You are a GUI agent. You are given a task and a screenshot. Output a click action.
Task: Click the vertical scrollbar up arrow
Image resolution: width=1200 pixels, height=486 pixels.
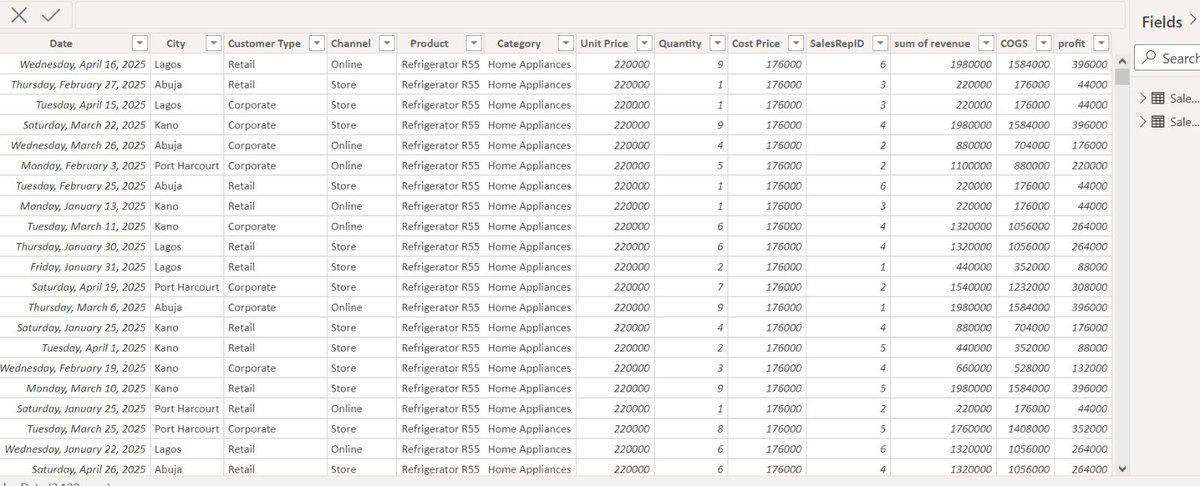point(1122,62)
